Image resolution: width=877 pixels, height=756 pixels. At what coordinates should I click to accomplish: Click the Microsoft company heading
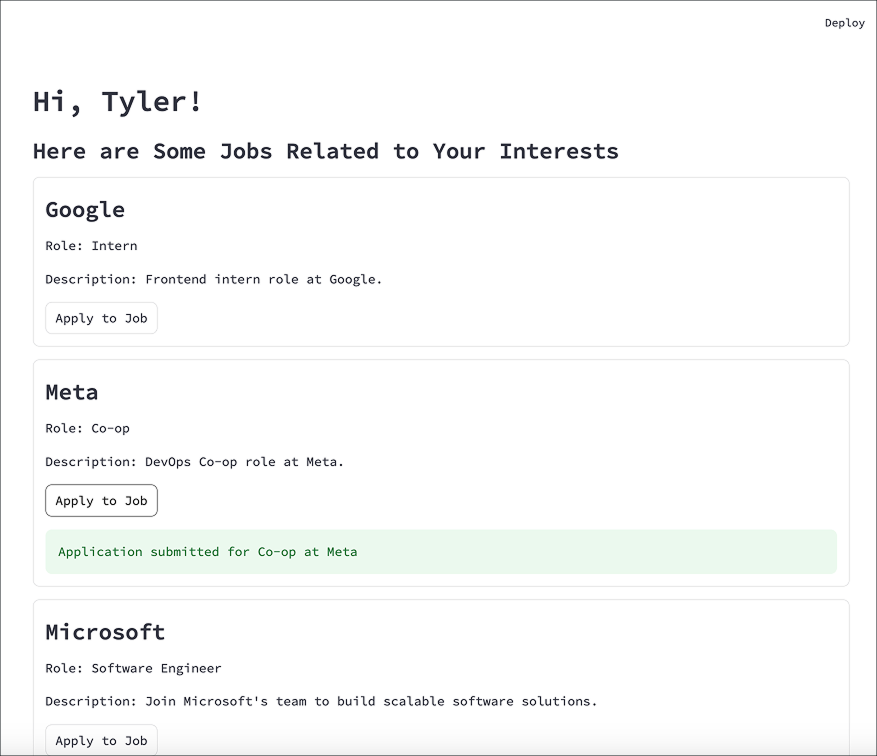coord(105,632)
